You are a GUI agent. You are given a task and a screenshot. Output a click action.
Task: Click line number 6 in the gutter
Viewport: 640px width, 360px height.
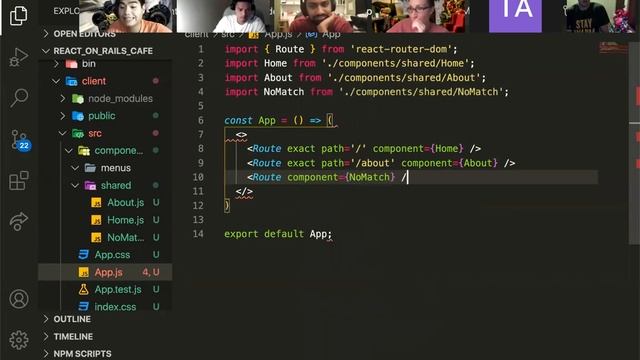[200, 120]
